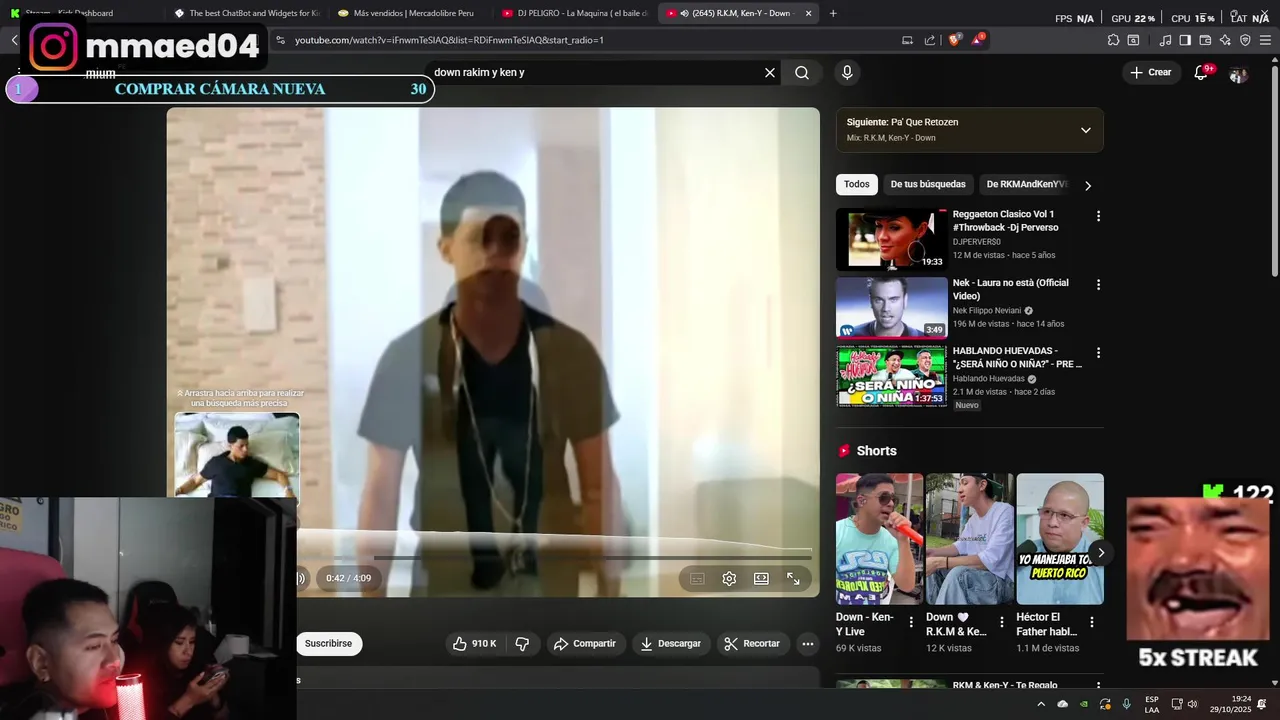Select the De RKMAndKenY chip
Screen dimensions: 1280x720
tap(1027, 184)
